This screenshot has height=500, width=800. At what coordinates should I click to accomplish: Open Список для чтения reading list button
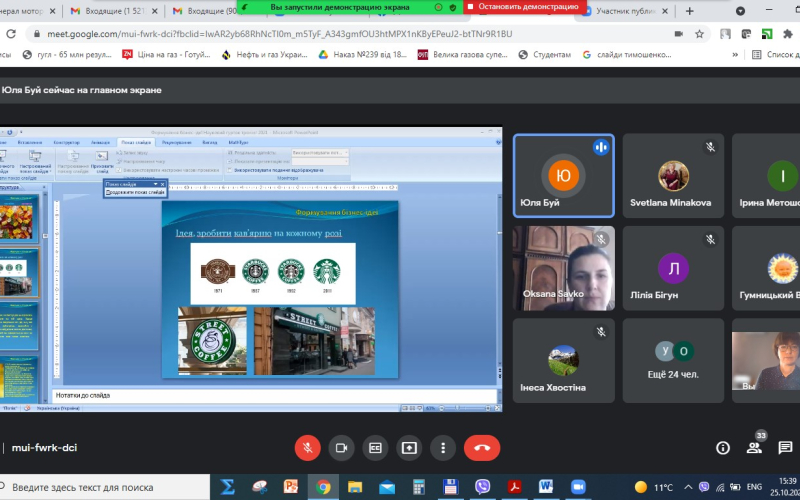click(776, 55)
